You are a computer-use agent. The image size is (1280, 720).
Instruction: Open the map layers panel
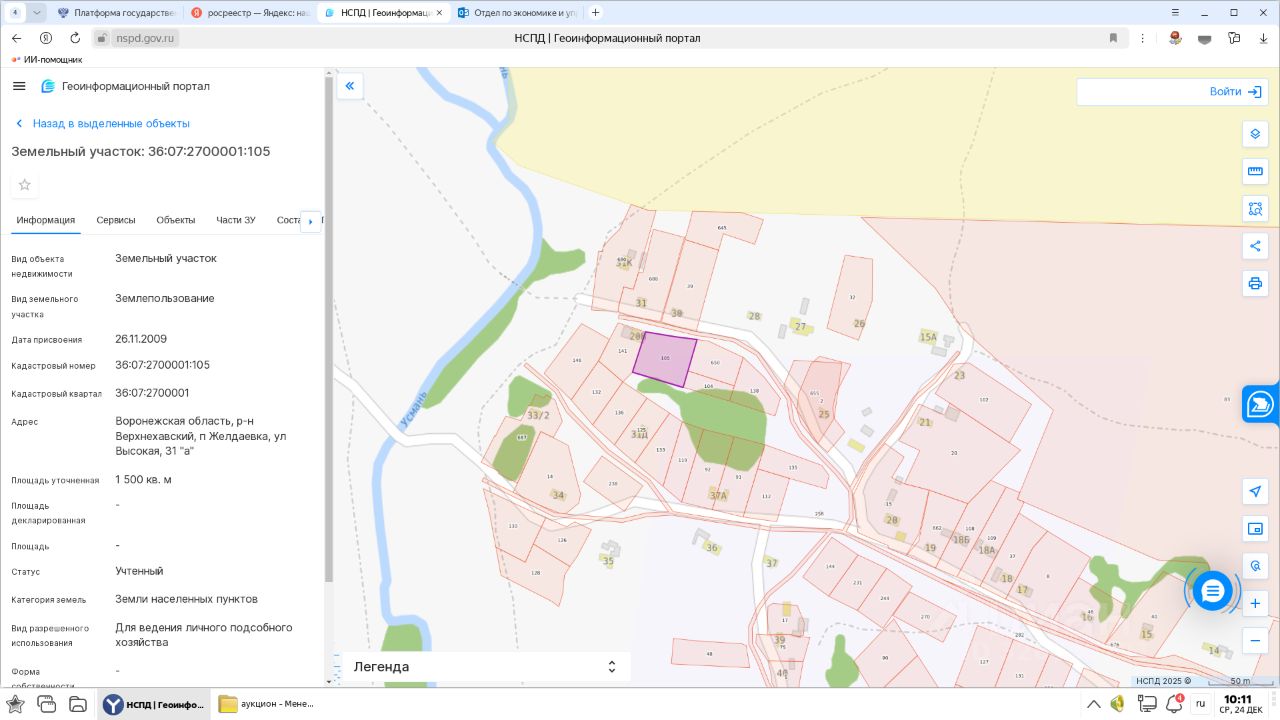[1255, 134]
